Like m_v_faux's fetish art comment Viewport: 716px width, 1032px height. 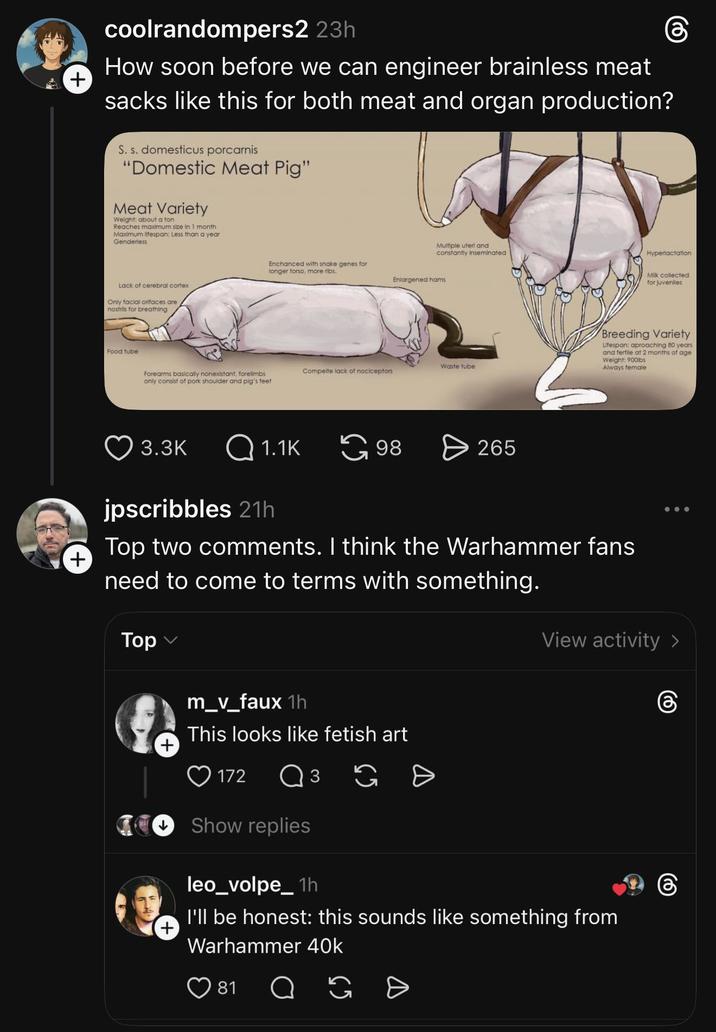pyautogui.click(x=200, y=775)
